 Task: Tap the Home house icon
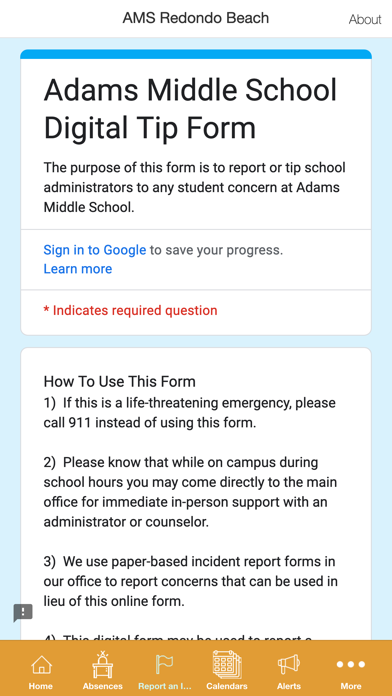pos(41,664)
